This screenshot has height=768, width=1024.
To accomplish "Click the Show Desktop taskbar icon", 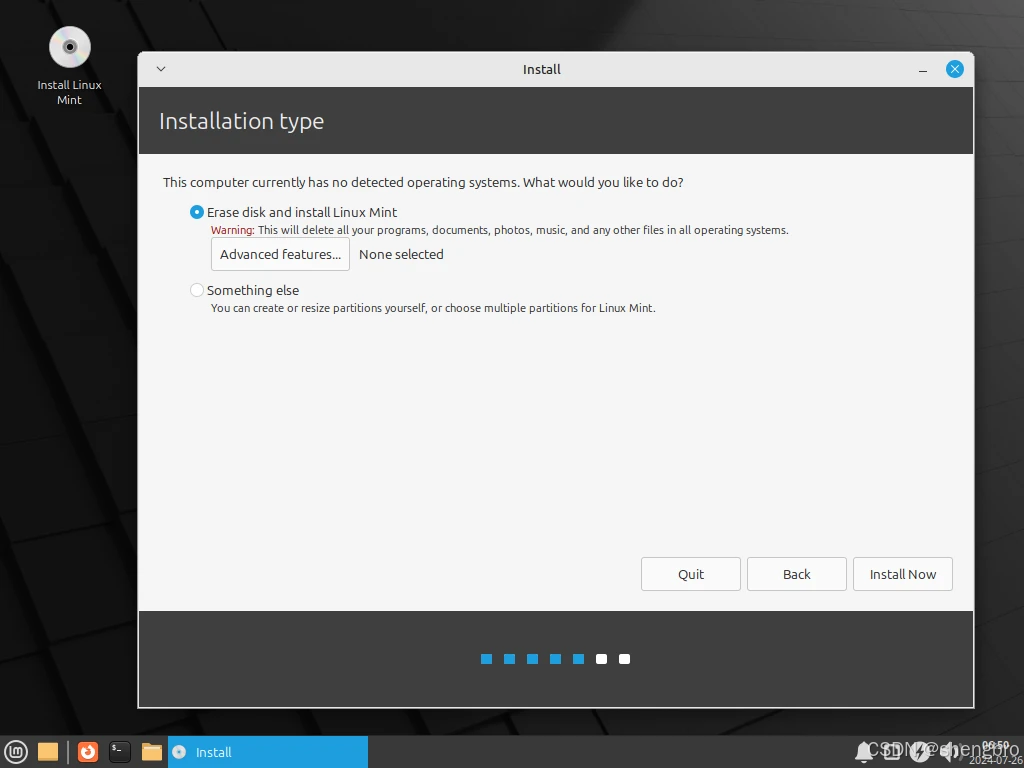I will coord(48,752).
